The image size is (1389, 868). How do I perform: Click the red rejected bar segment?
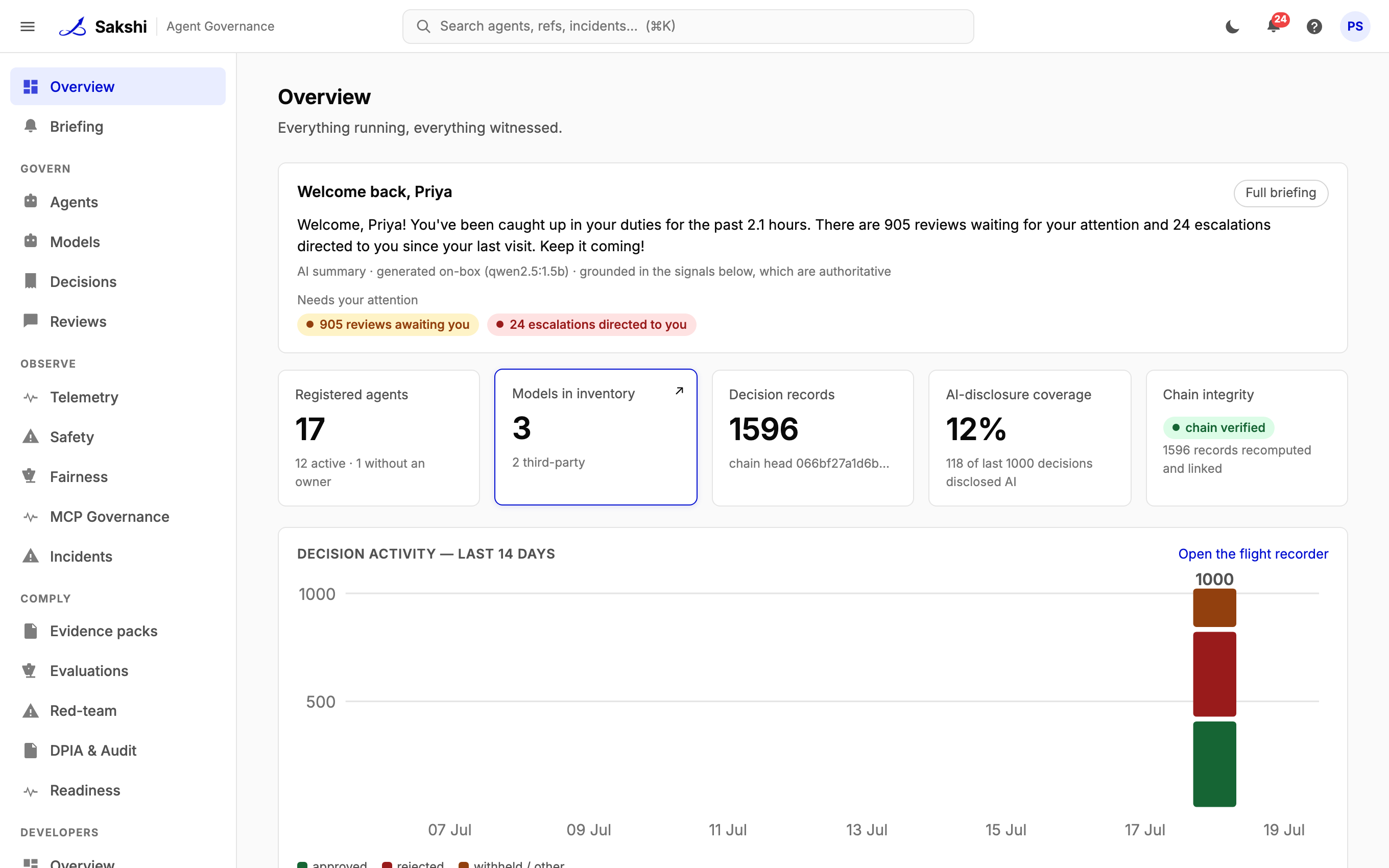pyautogui.click(x=1214, y=674)
